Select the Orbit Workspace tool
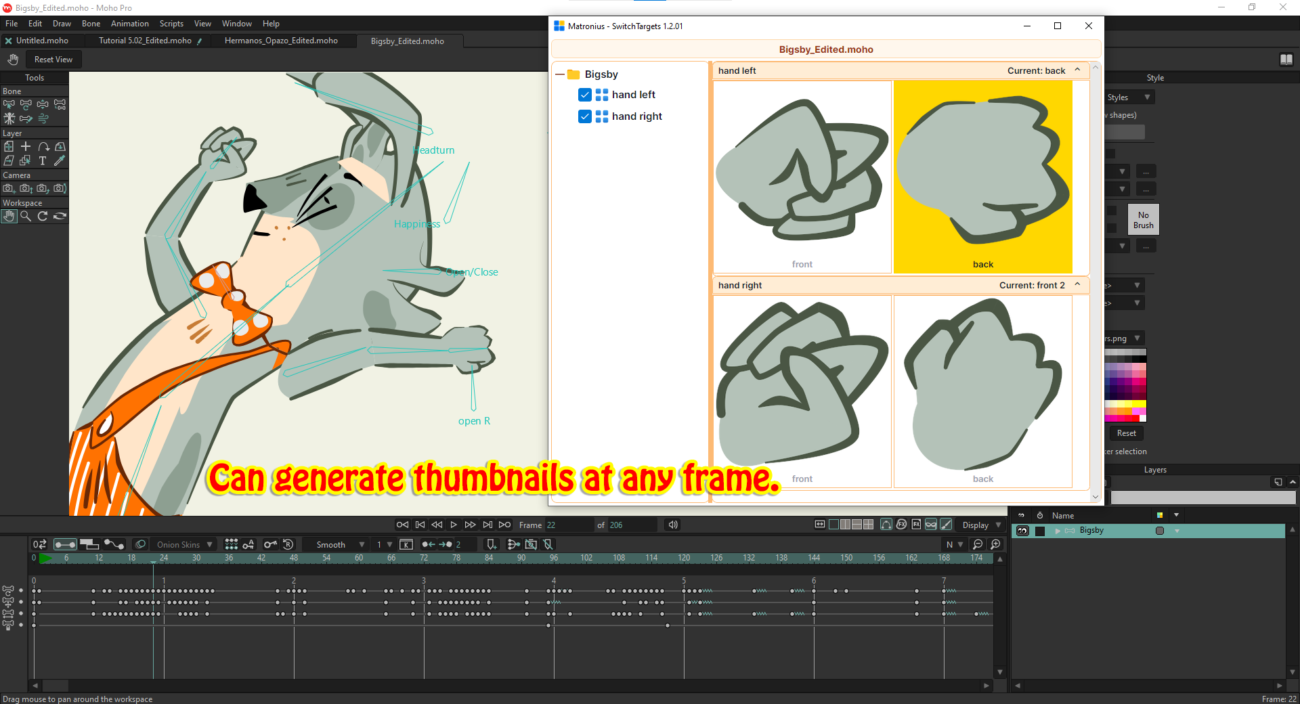 click(60, 216)
